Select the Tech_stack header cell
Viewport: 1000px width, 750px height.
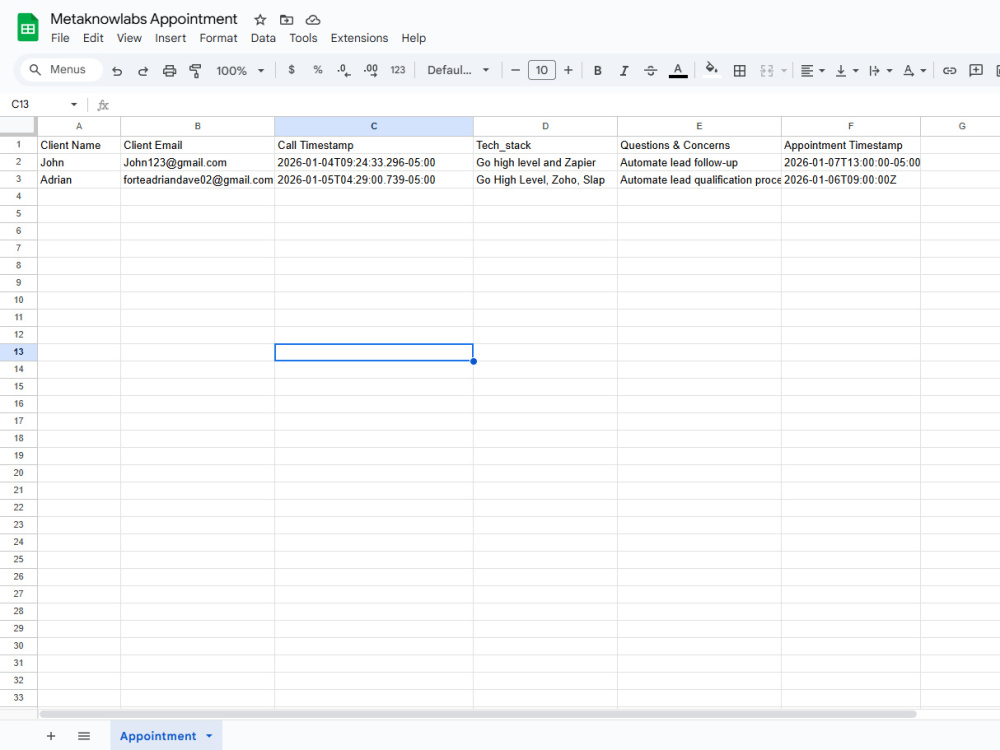[x=545, y=145]
